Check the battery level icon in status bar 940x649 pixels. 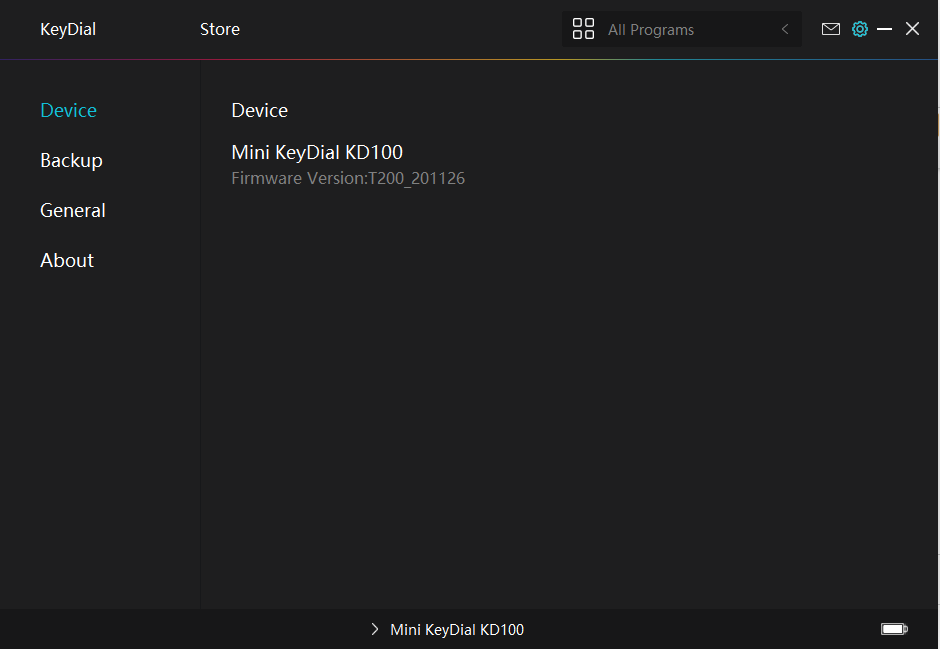pyautogui.click(x=894, y=629)
